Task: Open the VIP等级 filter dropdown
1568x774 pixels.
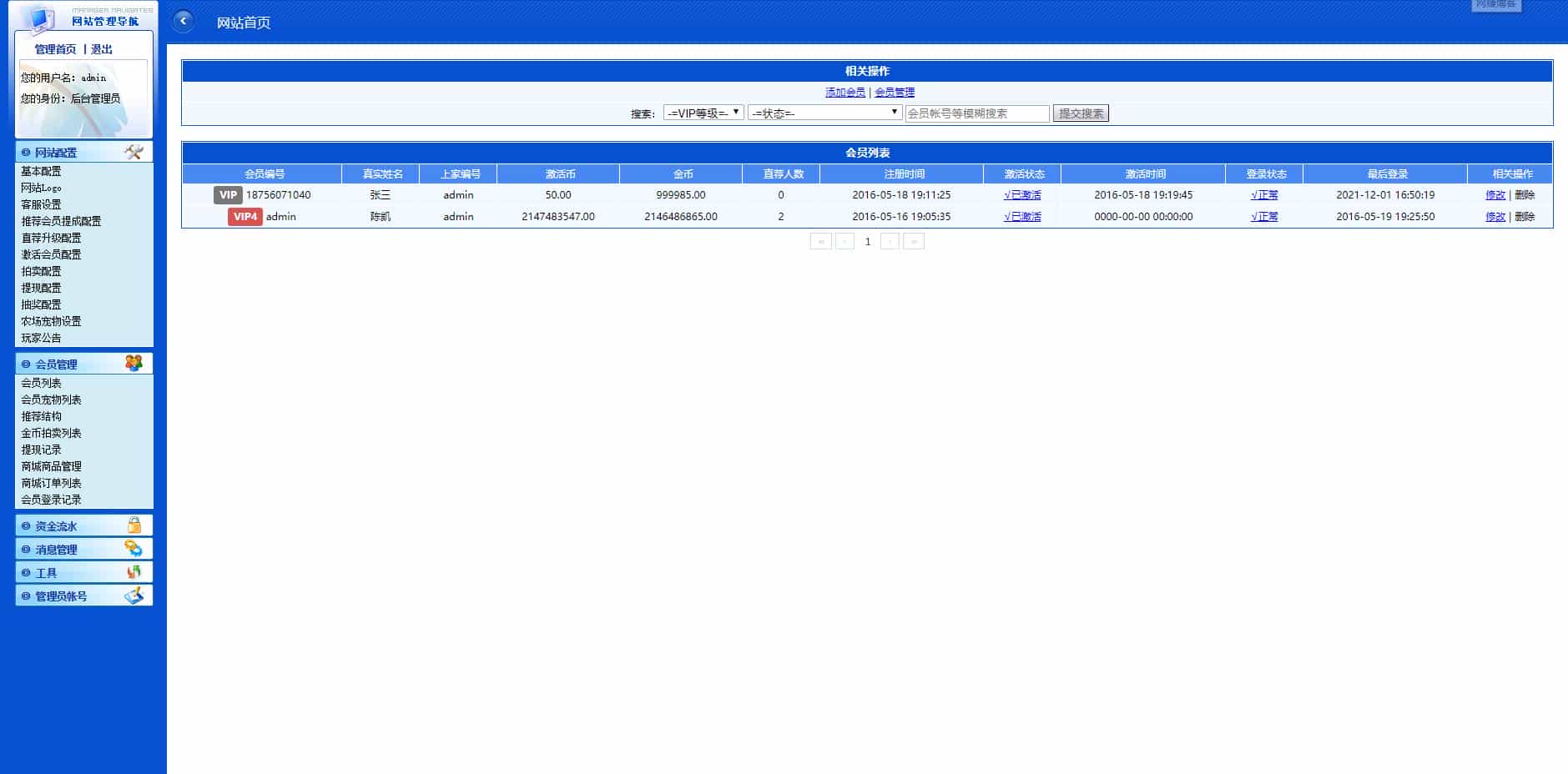Action: [x=703, y=113]
